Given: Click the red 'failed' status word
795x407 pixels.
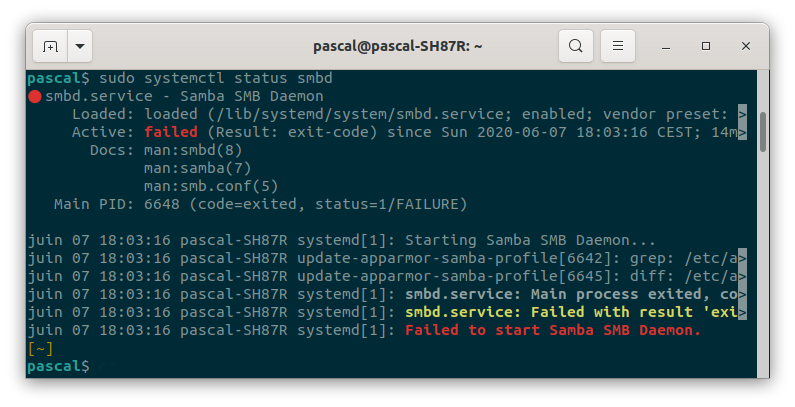Looking at the screenshot, I should (171, 132).
